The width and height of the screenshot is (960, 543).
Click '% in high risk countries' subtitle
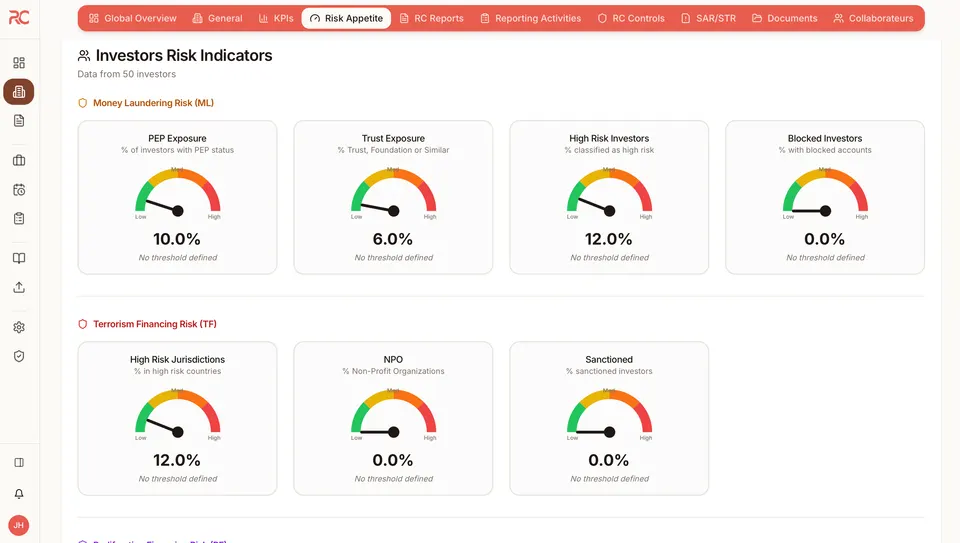pyautogui.click(x=178, y=371)
